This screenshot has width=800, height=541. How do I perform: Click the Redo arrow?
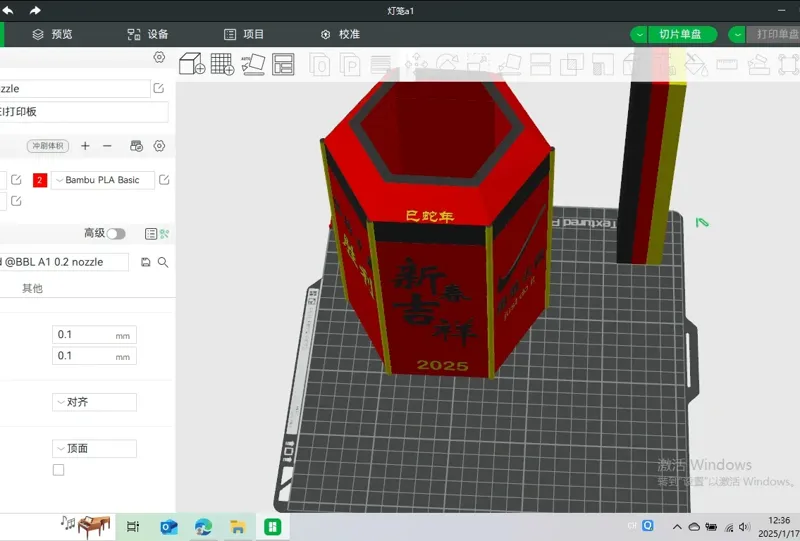pos(34,10)
